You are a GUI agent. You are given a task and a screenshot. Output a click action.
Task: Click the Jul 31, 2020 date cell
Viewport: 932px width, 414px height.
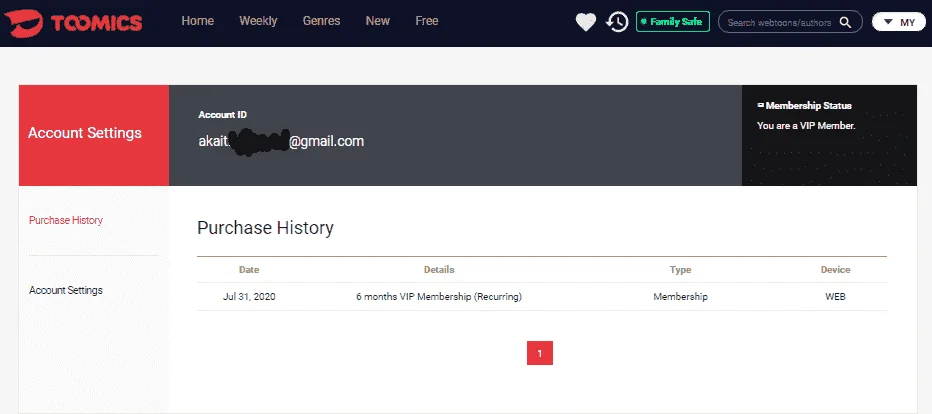click(249, 296)
